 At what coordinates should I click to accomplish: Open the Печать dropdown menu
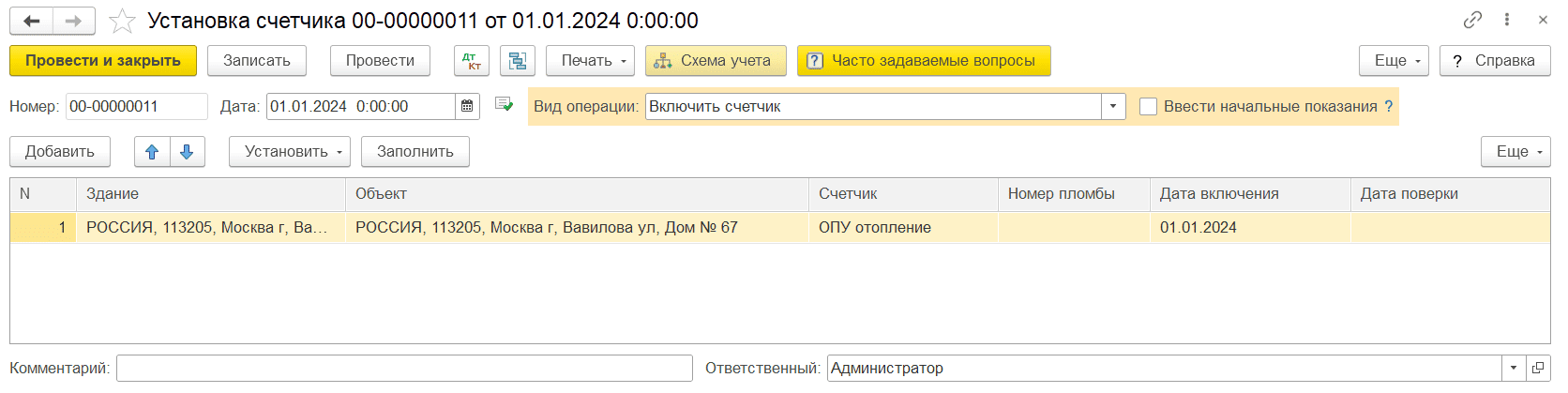coord(590,61)
